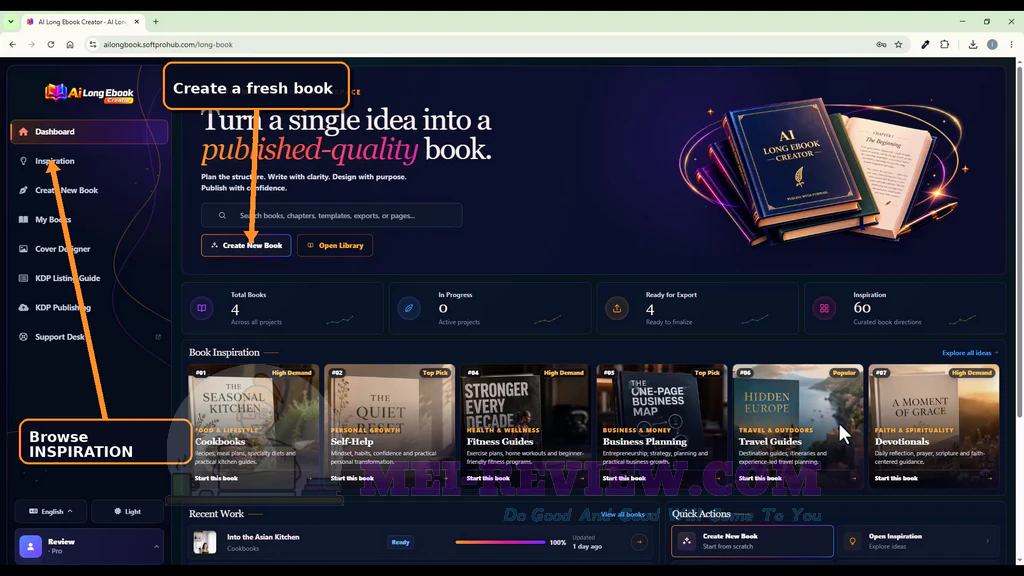Click the Create New Book hero button
The width and height of the screenshot is (1024, 576).
tap(246, 246)
